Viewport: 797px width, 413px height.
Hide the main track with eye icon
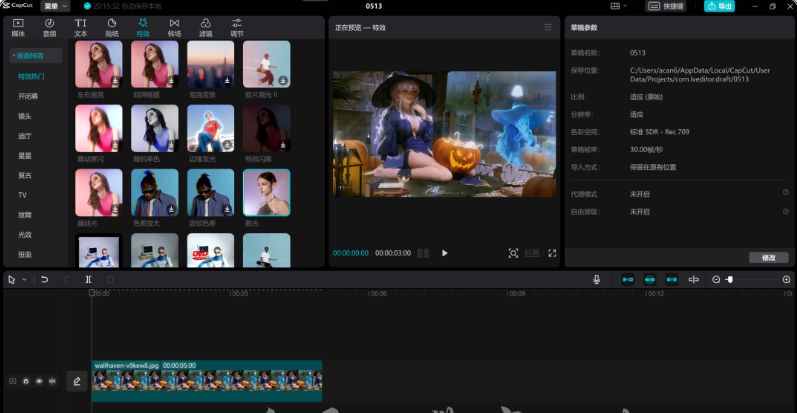[x=39, y=381]
